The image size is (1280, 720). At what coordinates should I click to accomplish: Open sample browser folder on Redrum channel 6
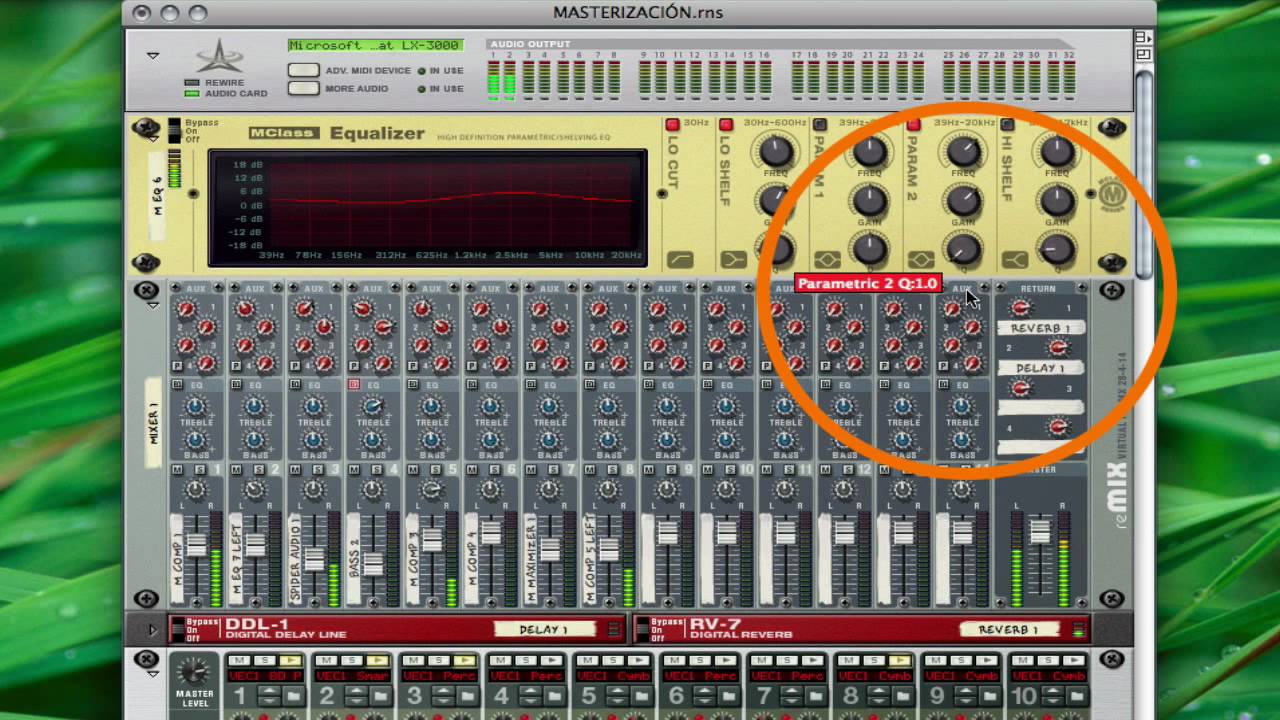tap(729, 696)
